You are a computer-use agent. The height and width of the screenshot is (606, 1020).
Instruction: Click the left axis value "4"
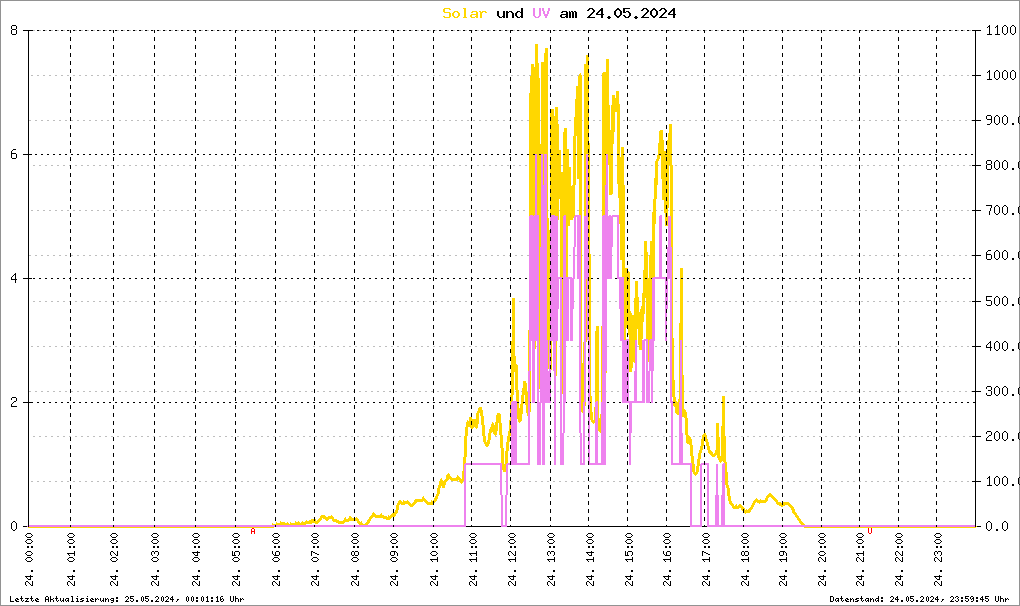point(14,278)
